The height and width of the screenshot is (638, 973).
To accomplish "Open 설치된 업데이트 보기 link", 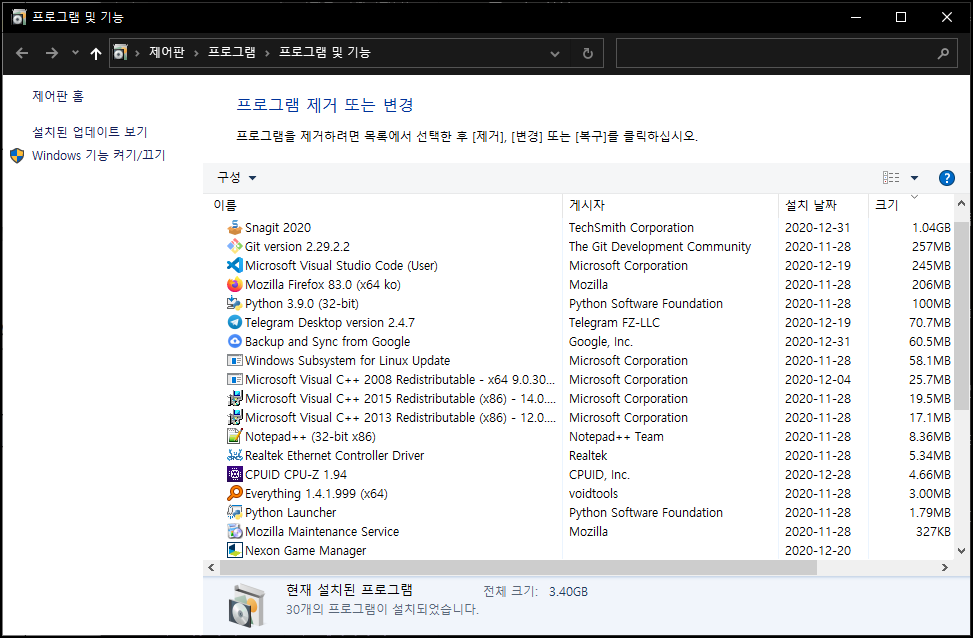I will [89, 132].
